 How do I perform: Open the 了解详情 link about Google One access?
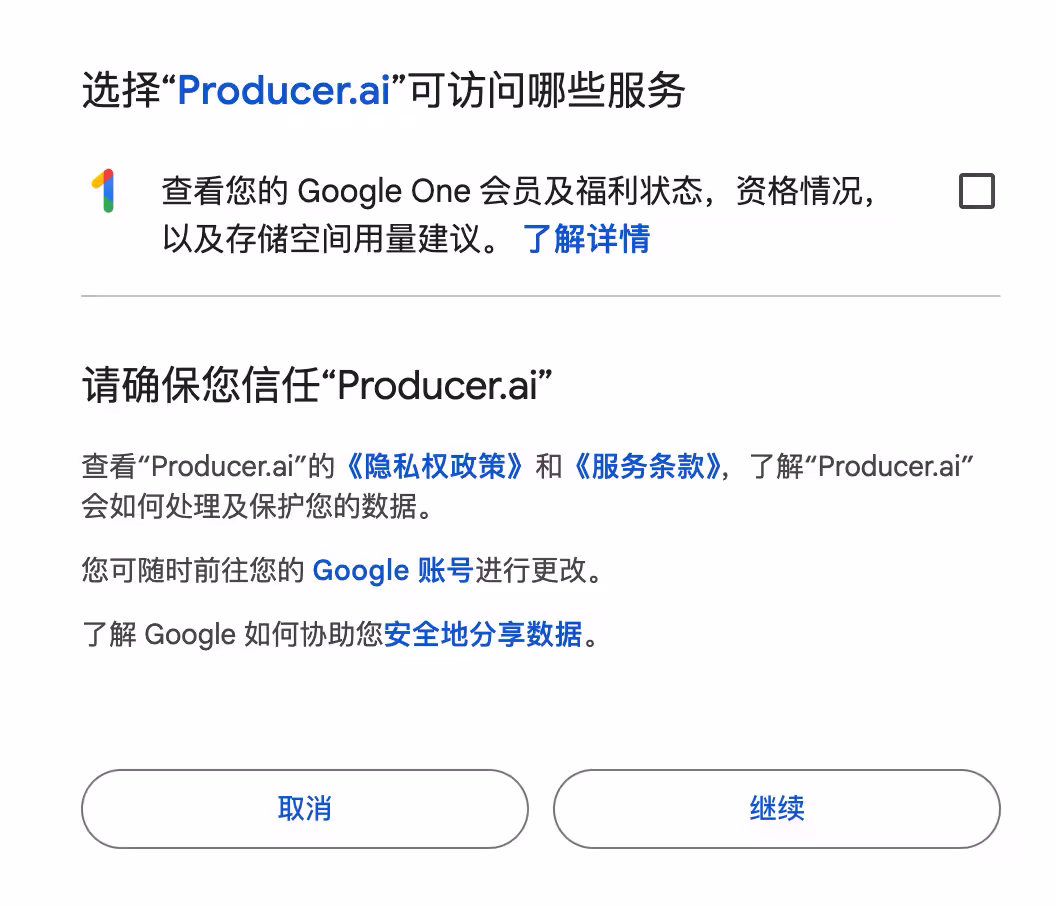(590, 240)
